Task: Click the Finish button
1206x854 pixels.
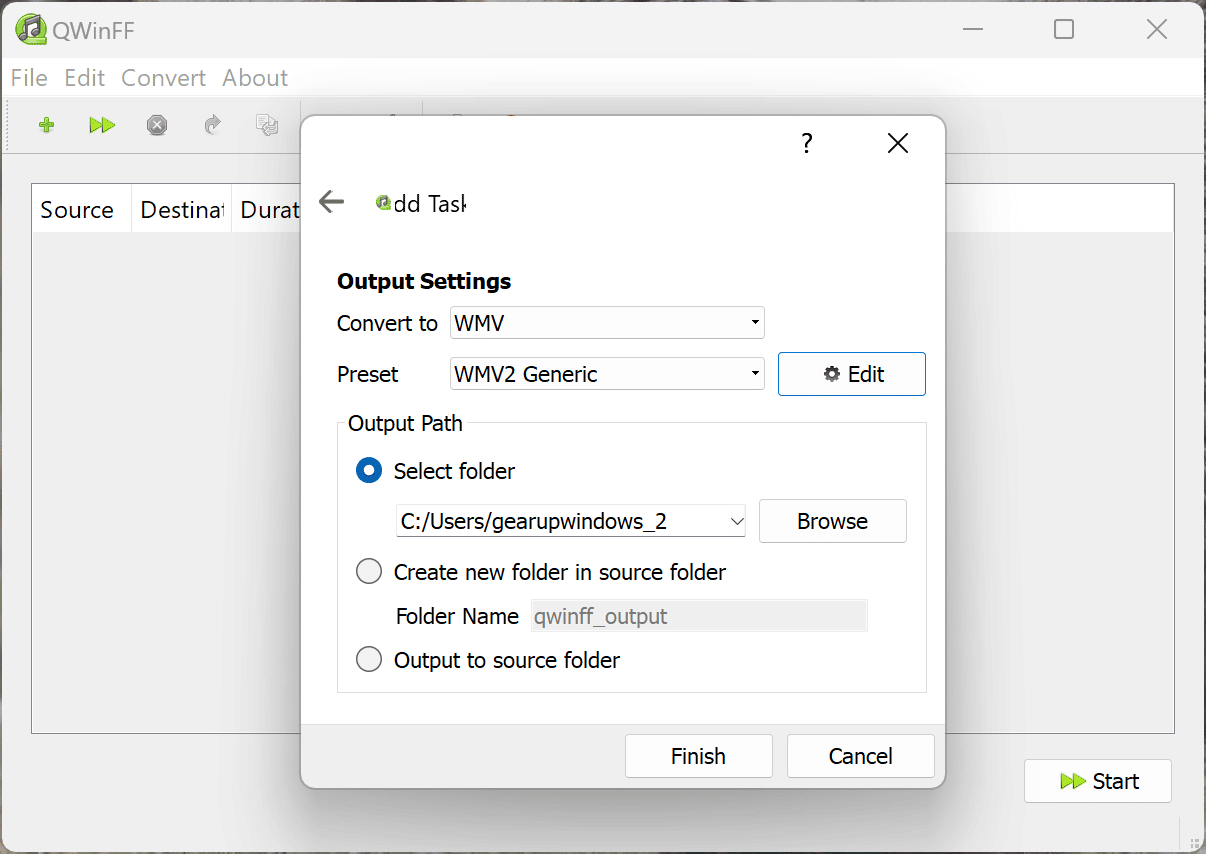Action: [x=699, y=756]
